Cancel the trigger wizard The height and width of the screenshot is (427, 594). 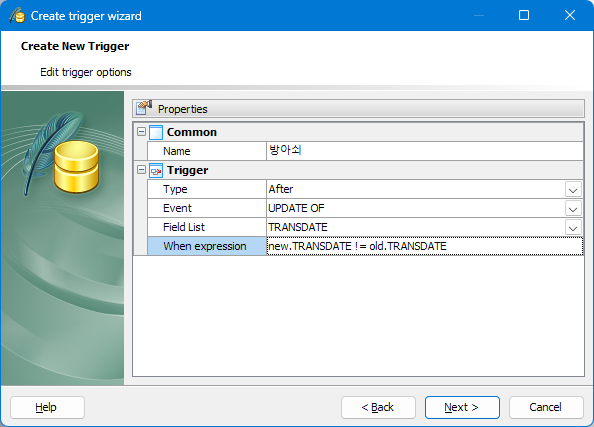pyautogui.click(x=546, y=407)
